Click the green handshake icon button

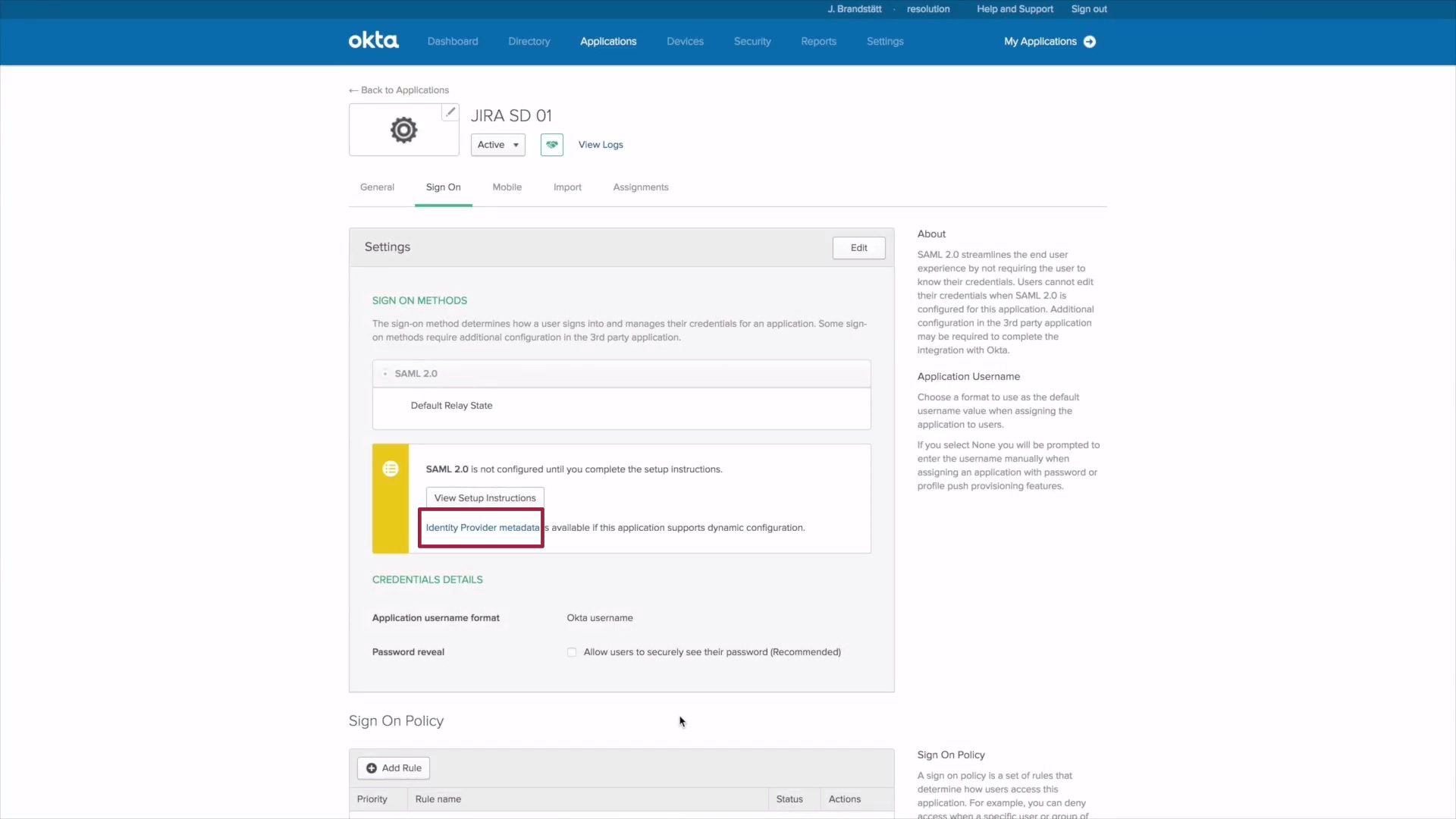tap(552, 145)
